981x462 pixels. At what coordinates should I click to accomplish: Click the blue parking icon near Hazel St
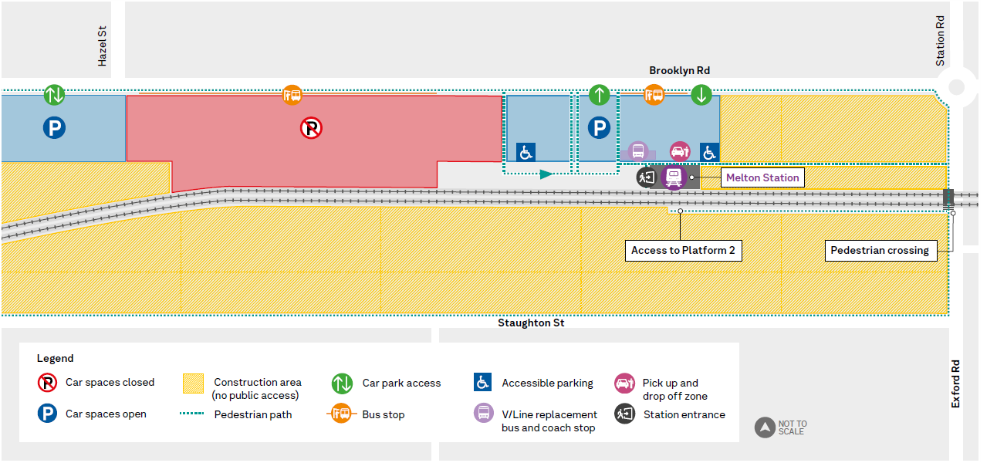[53, 127]
